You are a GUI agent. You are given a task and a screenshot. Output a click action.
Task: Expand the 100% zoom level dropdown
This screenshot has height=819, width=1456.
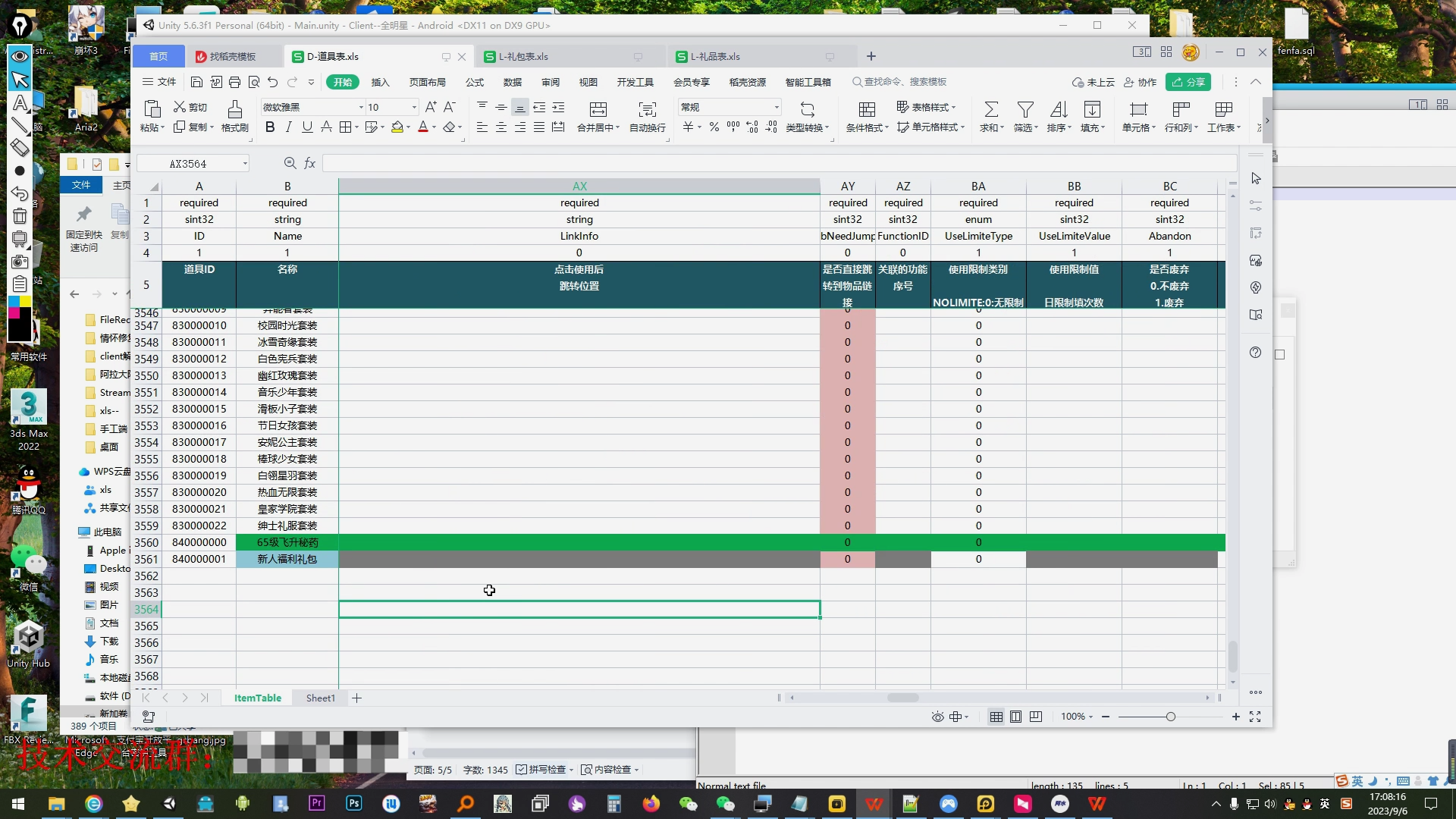[x=1077, y=717]
